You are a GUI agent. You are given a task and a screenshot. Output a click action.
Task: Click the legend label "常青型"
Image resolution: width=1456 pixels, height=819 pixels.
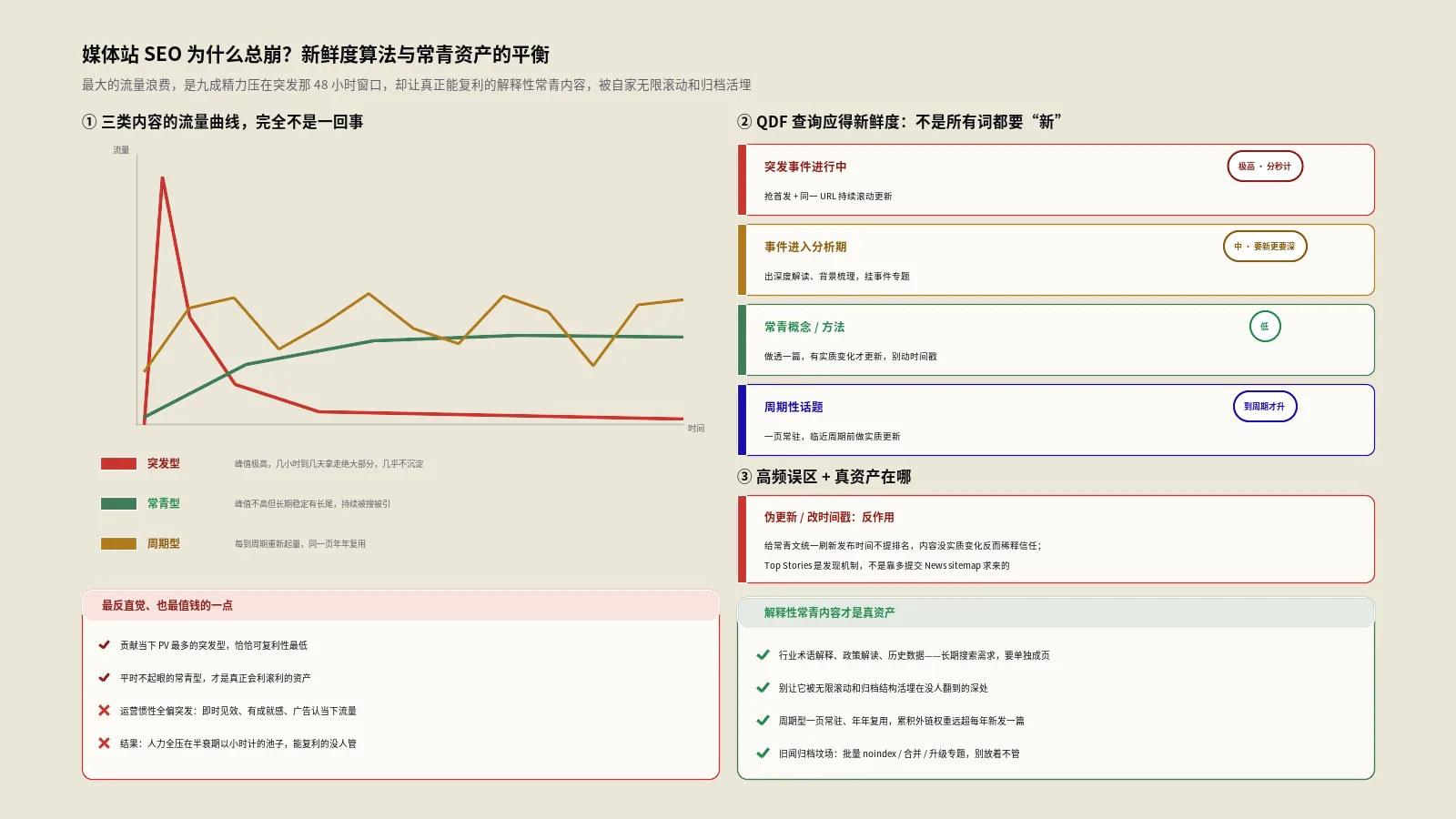tap(164, 503)
